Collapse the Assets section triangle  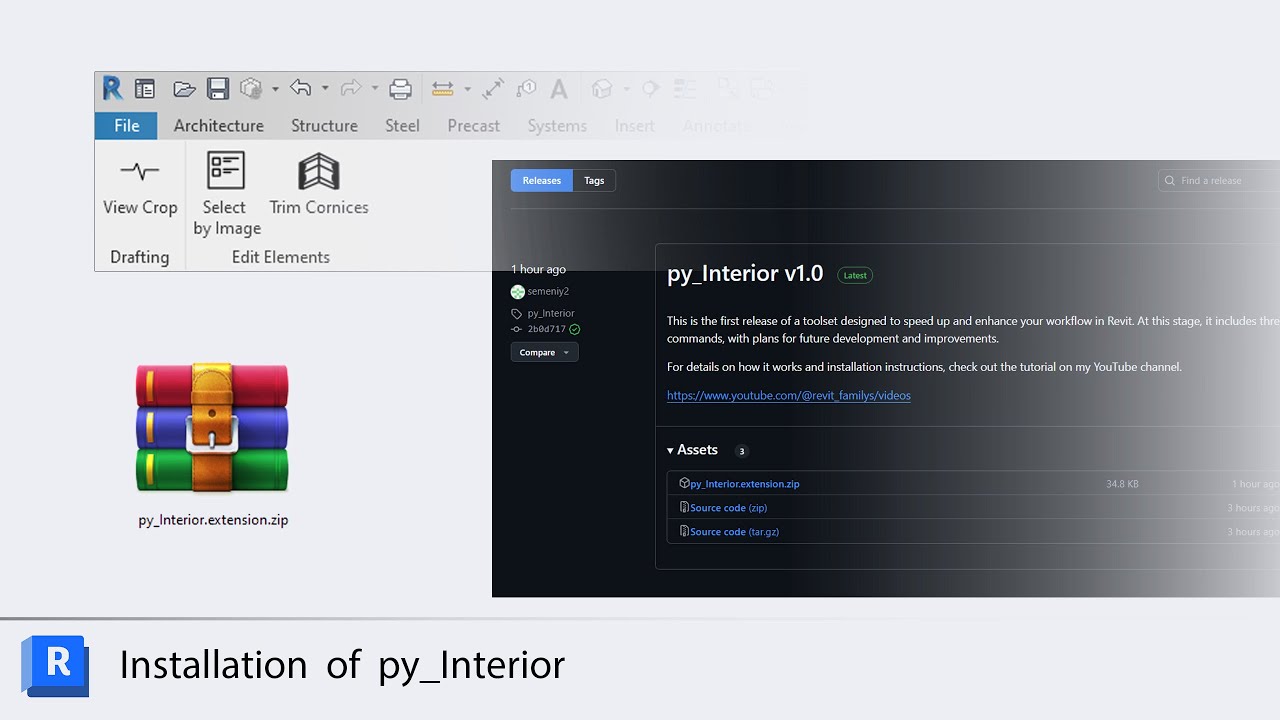(x=670, y=451)
